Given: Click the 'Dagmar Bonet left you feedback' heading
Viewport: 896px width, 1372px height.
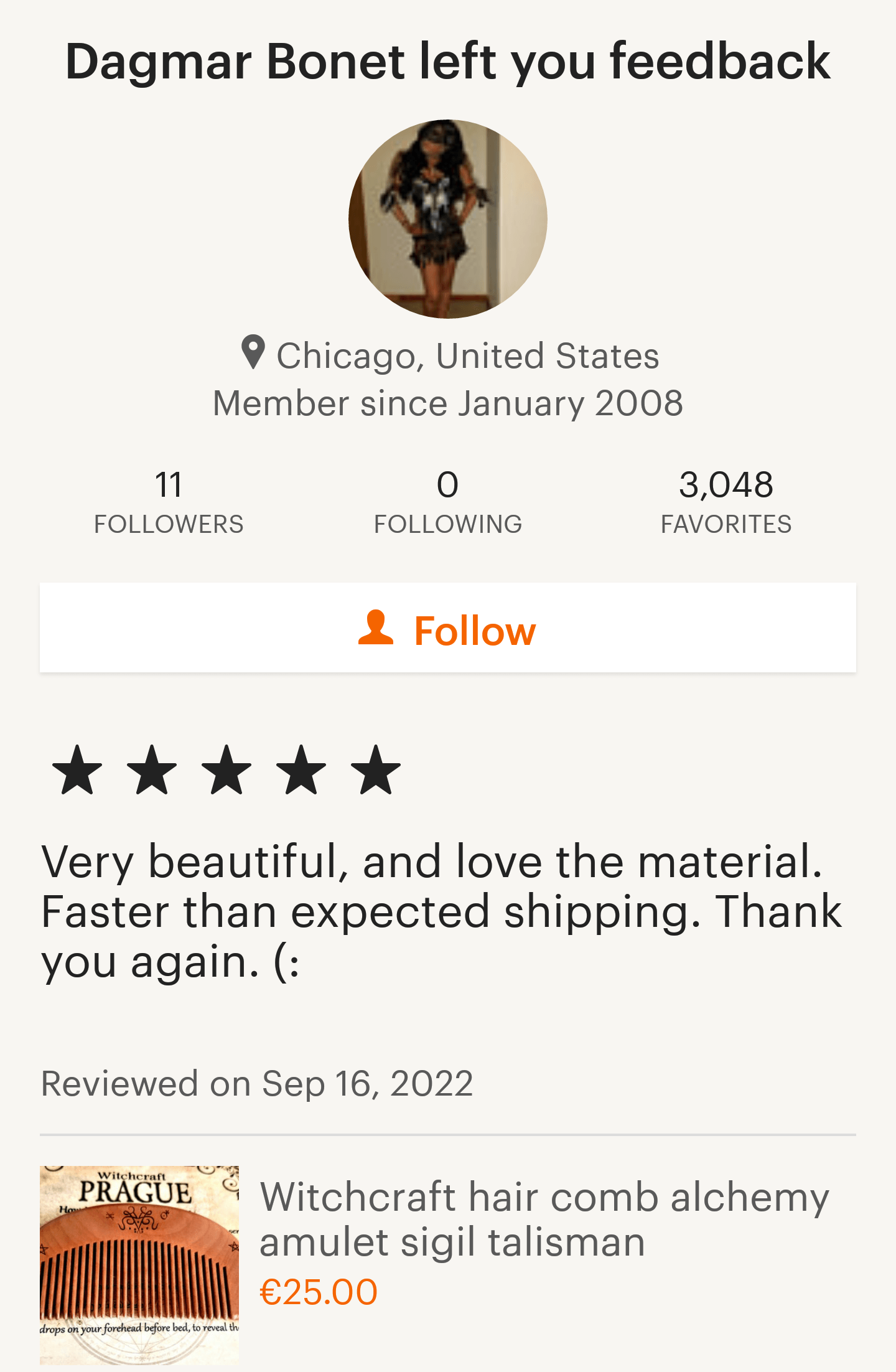Looking at the screenshot, I should click(x=448, y=61).
